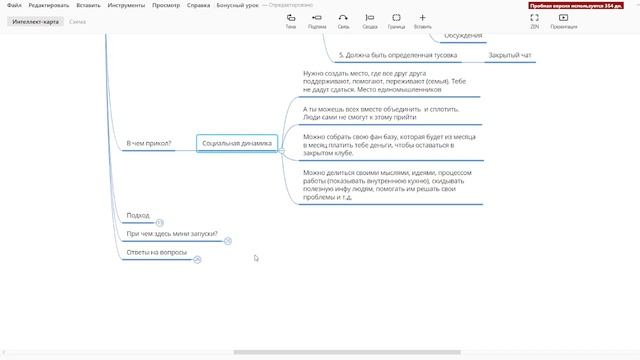Insert a relationship with Связь tool
640x360 pixels.
pos(343,21)
